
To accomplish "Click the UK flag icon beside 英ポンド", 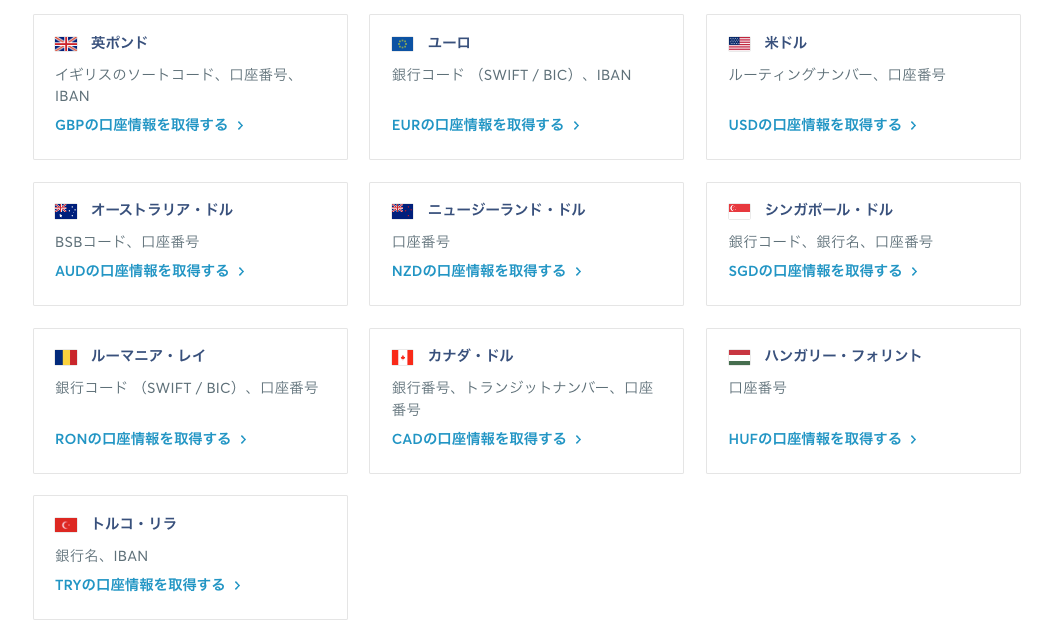I will pyautogui.click(x=66, y=44).
